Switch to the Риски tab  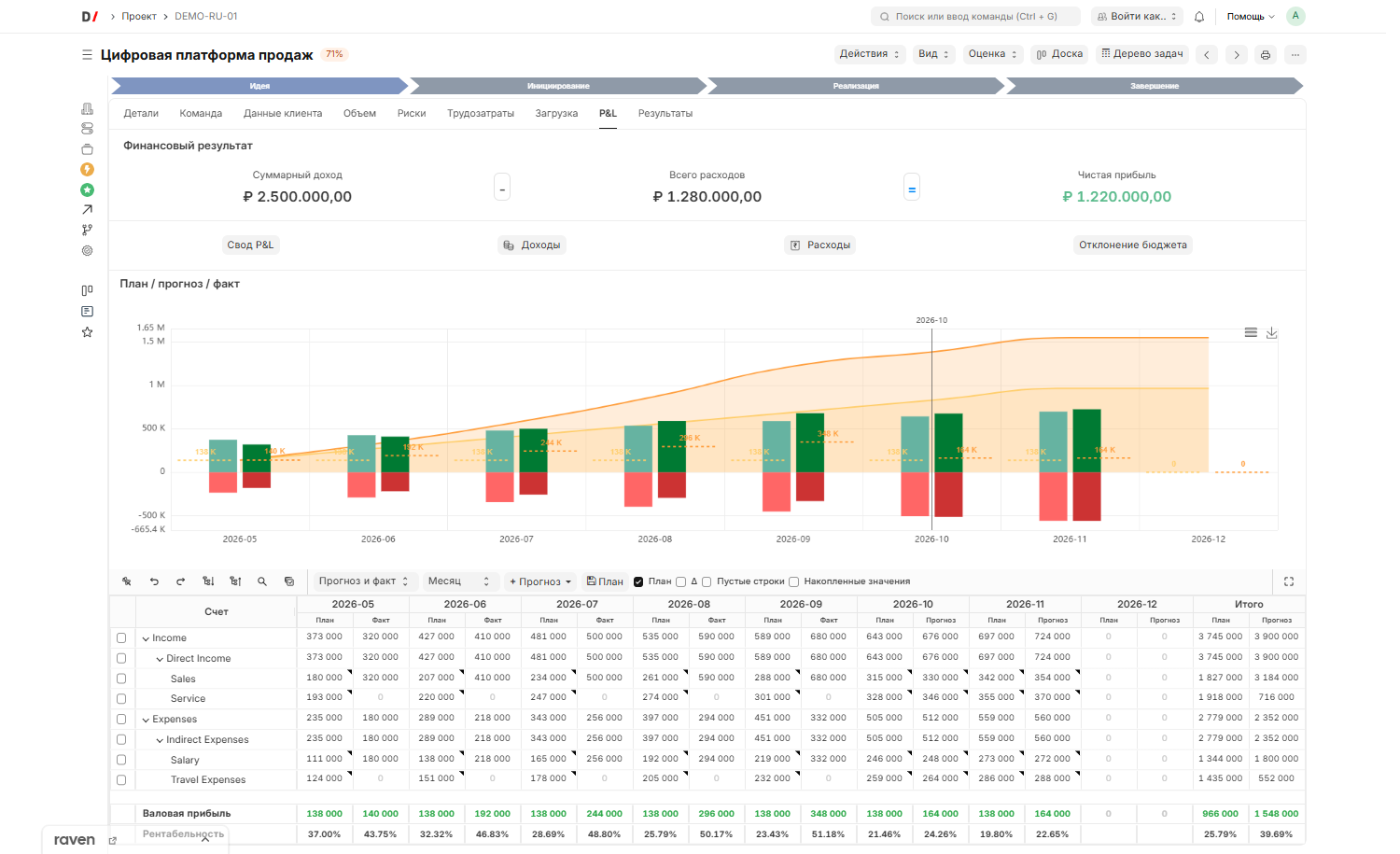coord(412,114)
